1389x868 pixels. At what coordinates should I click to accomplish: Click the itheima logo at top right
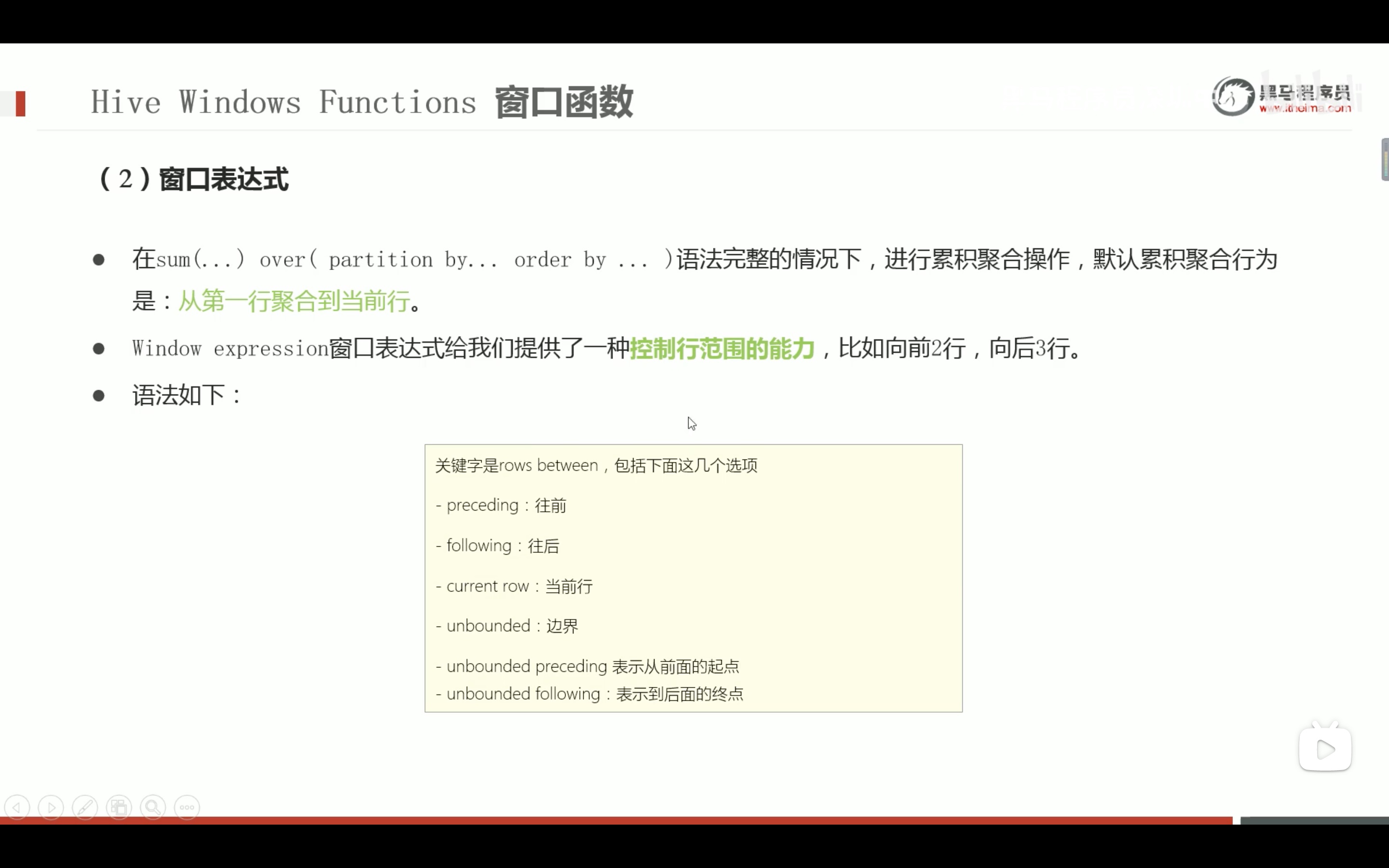point(1281,97)
